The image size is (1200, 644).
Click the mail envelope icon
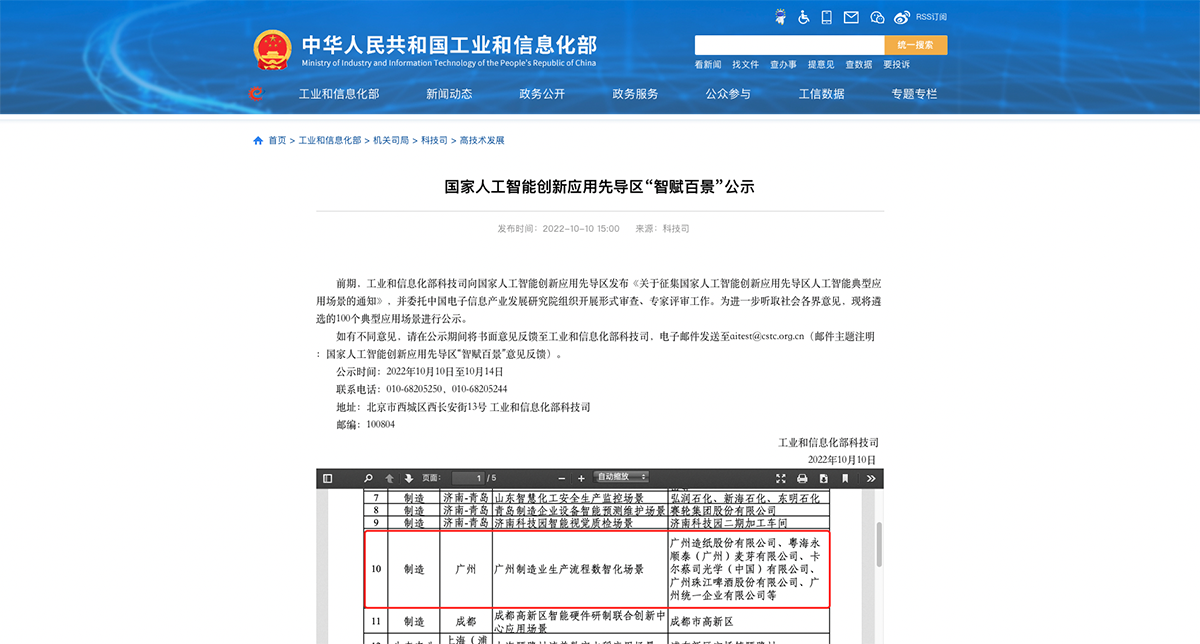pos(851,17)
